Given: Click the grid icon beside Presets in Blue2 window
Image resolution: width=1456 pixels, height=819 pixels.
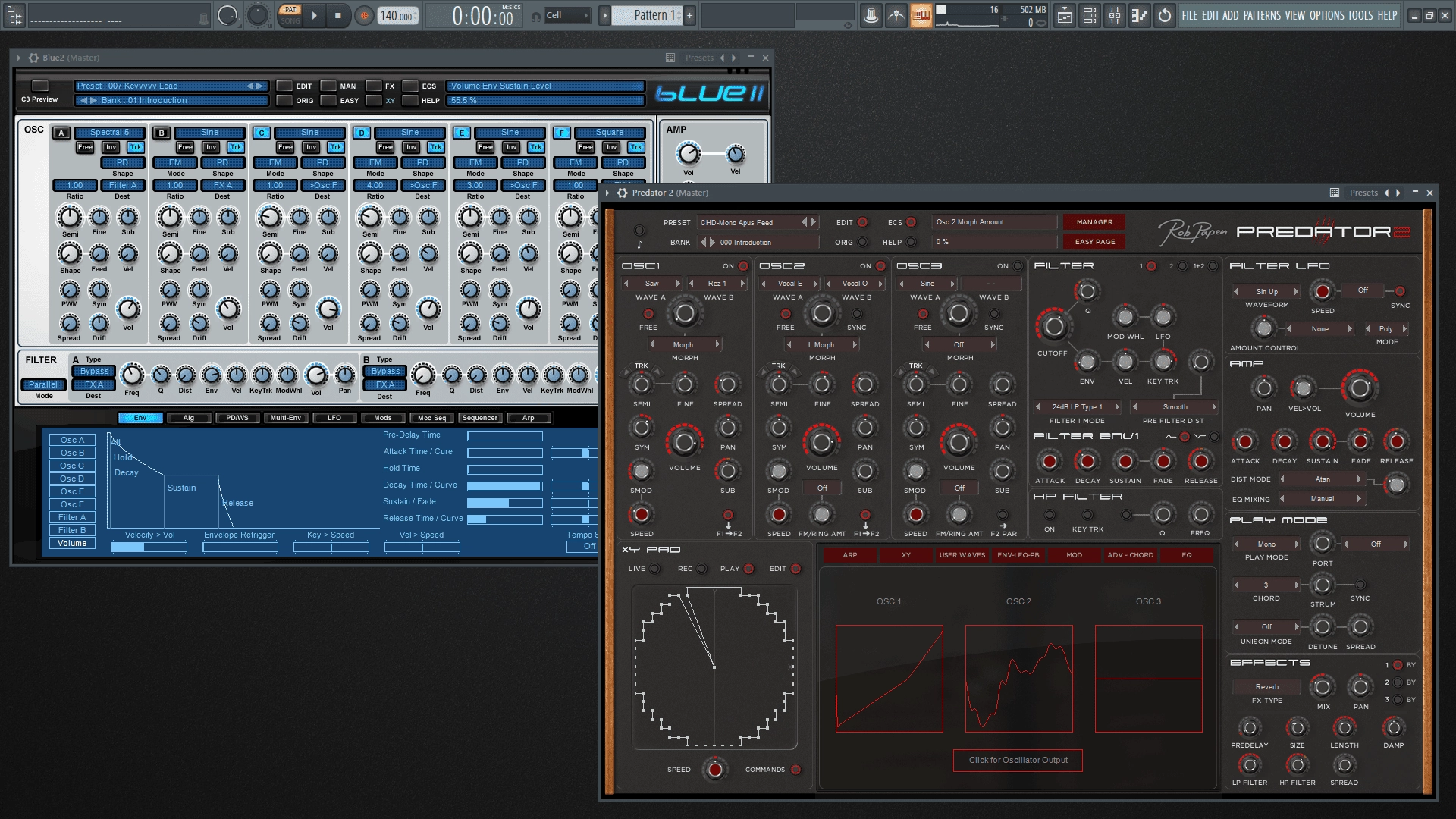Looking at the screenshot, I should pyautogui.click(x=670, y=58).
